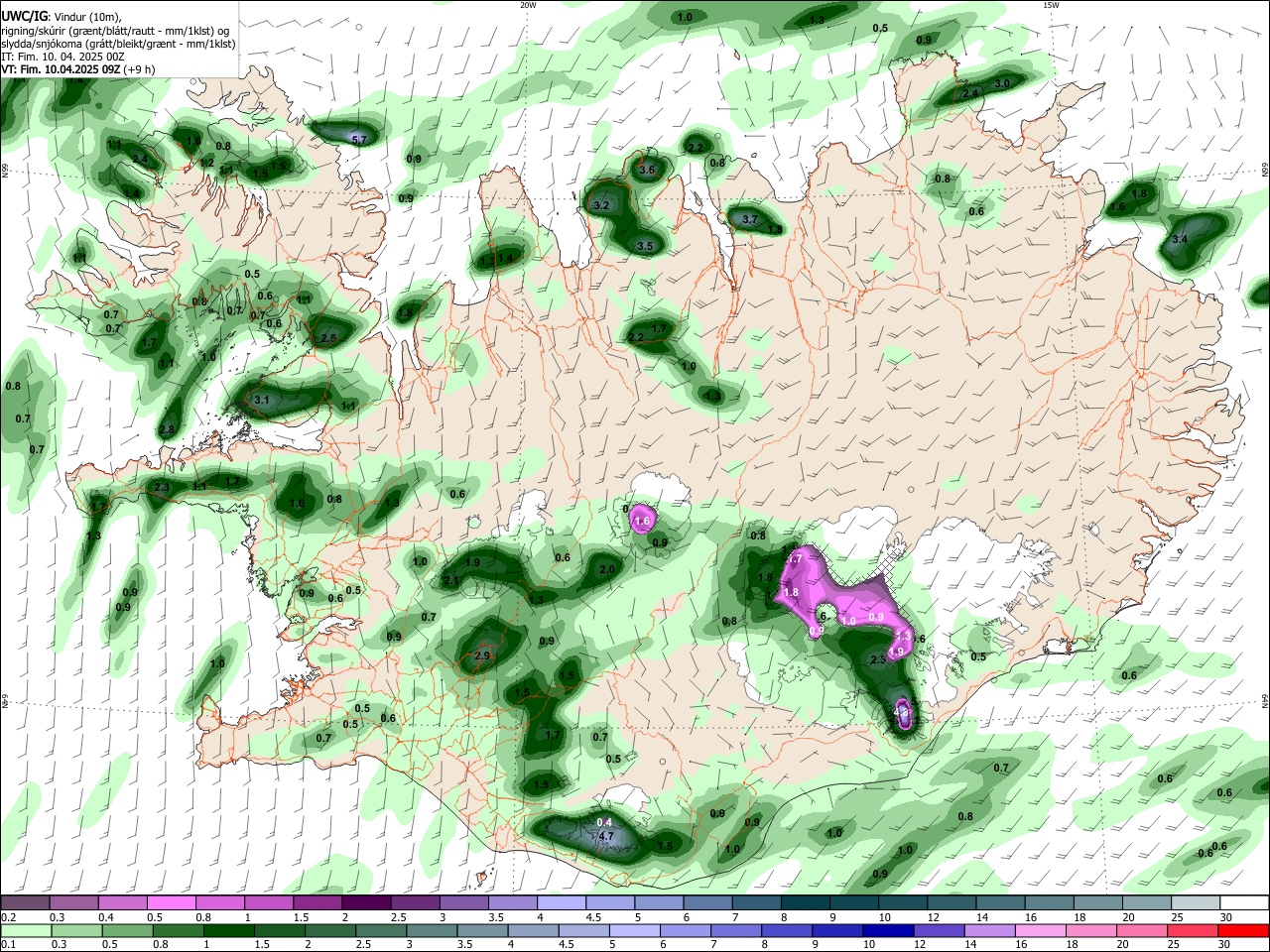Pick the dusky mauve 0.2 swatch in top legend row

coord(25,903)
